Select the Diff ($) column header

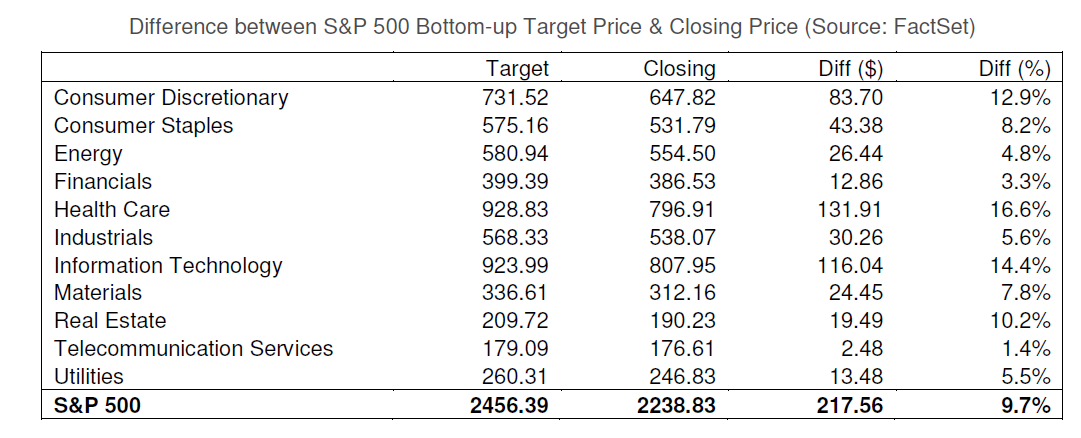click(x=851, y=69)
